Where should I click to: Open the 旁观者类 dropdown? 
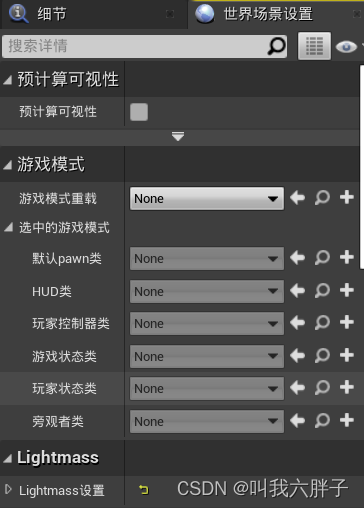click(x=207, y=422)
